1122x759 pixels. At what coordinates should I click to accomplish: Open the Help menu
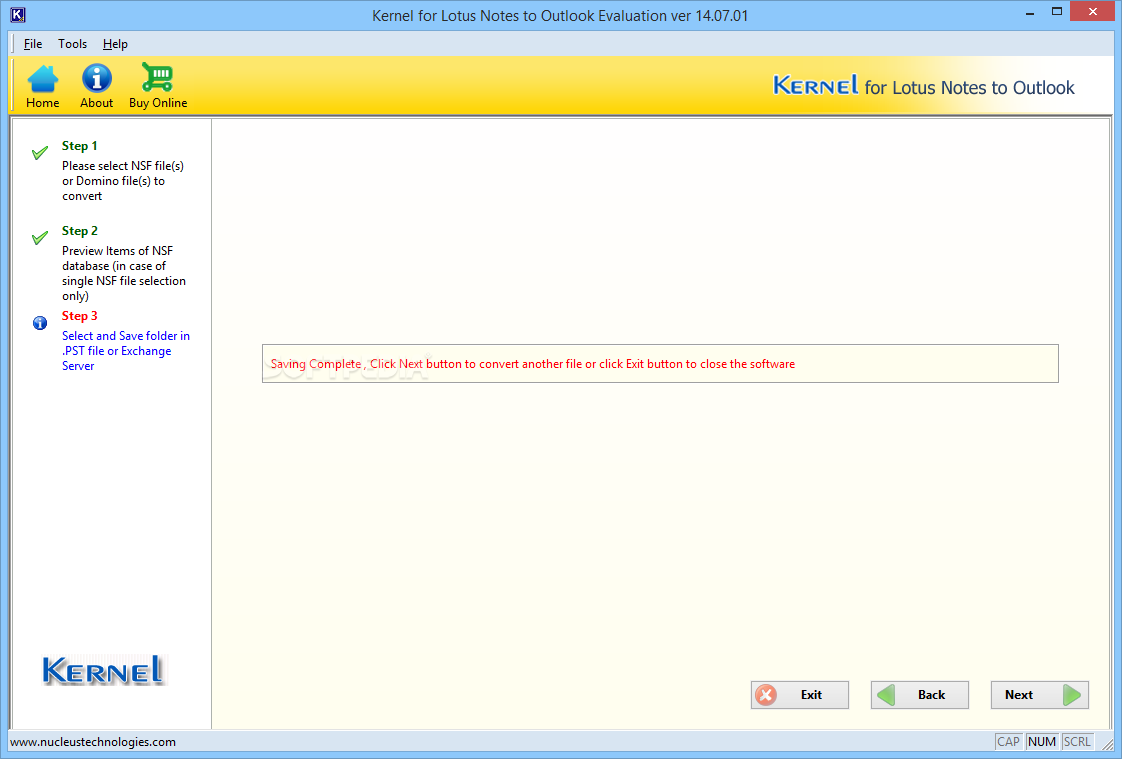(115, 44)
